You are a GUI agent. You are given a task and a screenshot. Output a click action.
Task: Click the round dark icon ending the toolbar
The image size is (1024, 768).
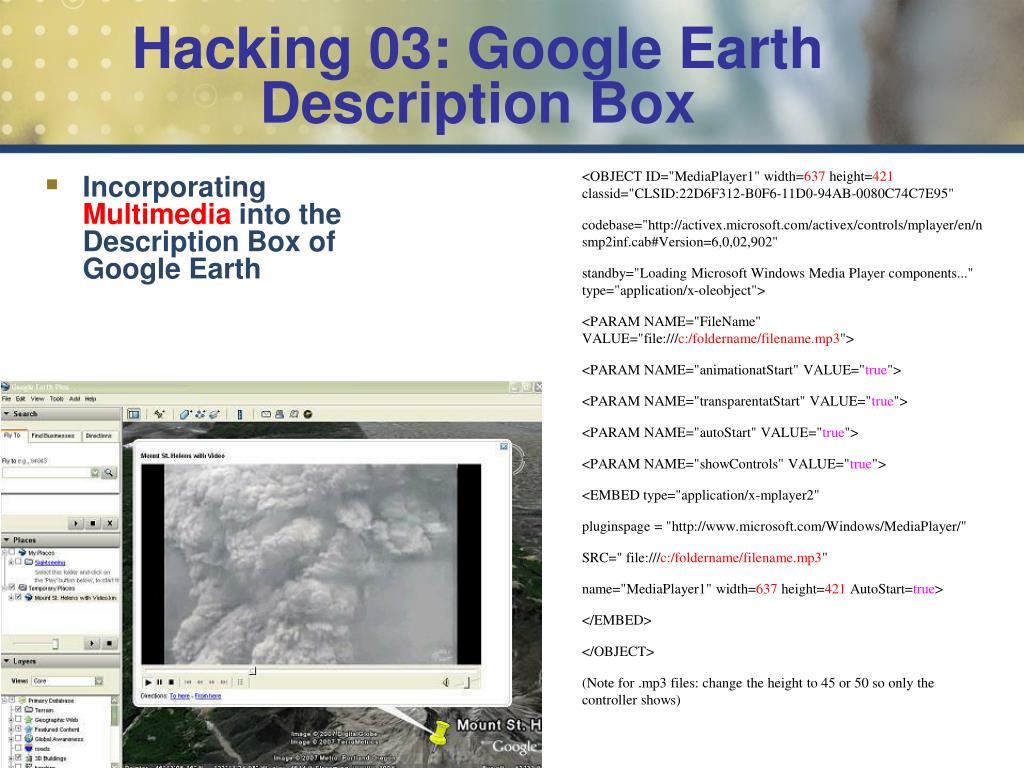pos(308,414)
